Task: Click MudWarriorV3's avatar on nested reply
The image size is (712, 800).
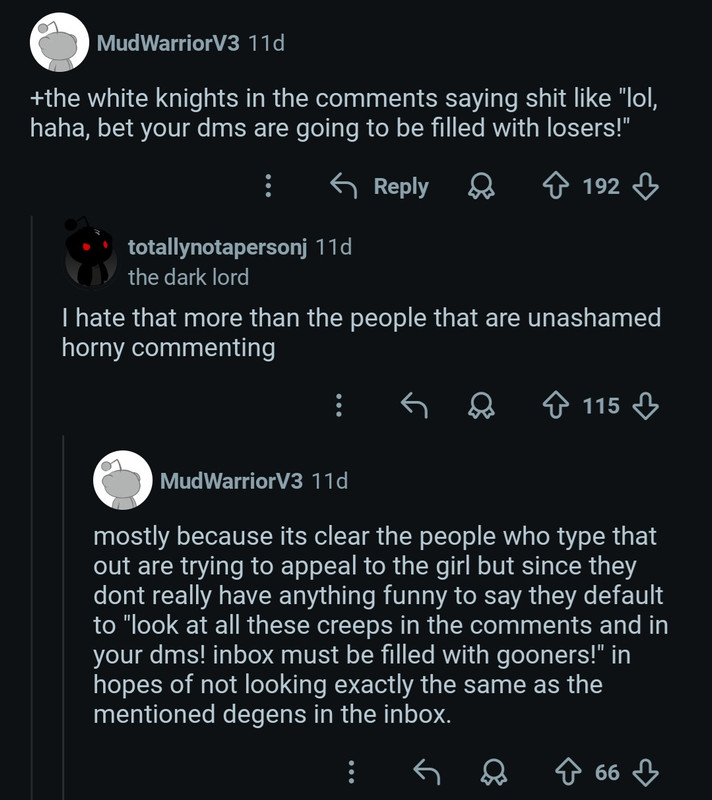Action: click(x=122, y=480)
